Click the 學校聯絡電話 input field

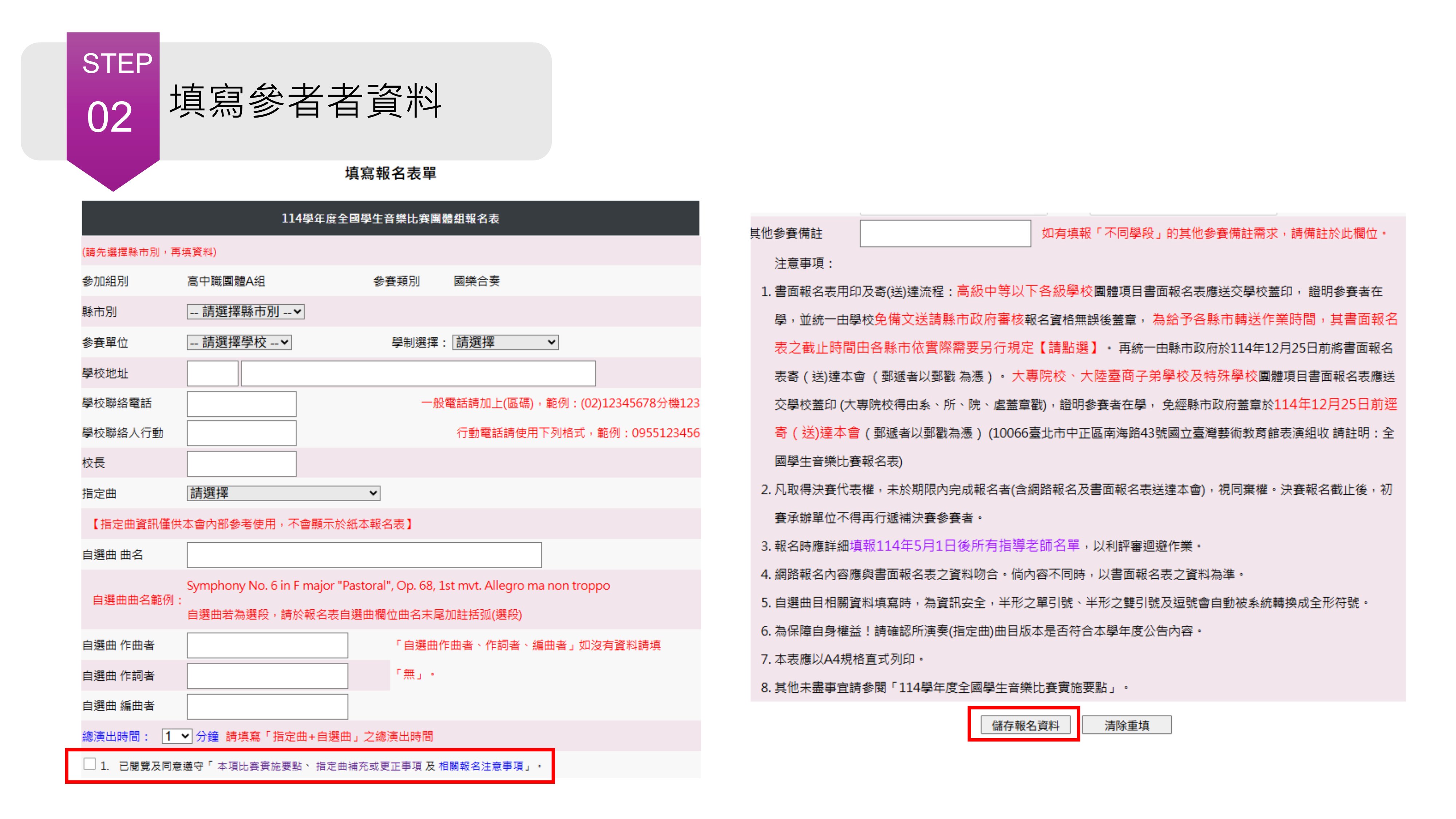(x=241, y=404)
